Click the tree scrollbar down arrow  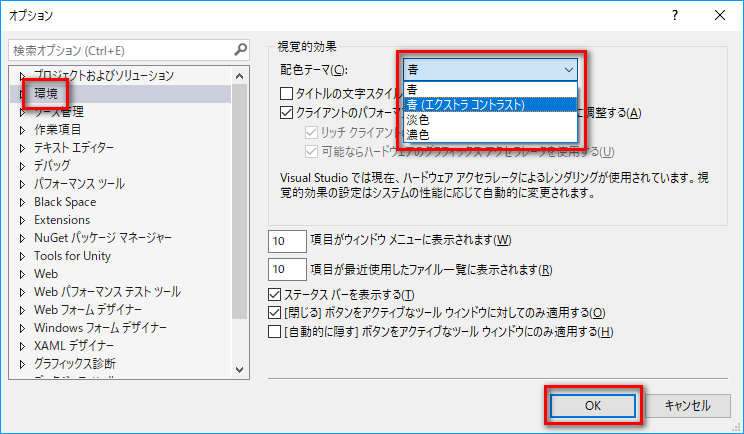point(240,369)
